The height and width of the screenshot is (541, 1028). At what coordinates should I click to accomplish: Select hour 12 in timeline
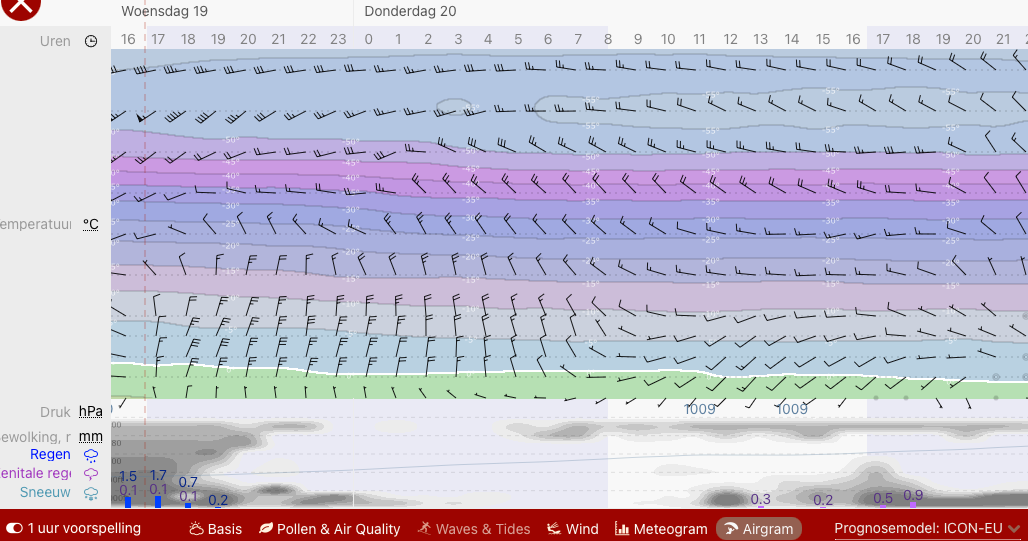[x=730, y=39]
